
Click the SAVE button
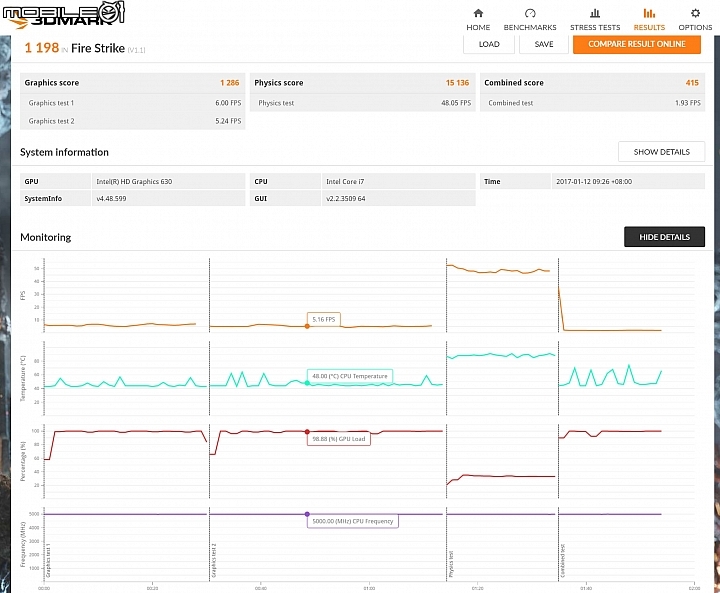click(544, 44)
